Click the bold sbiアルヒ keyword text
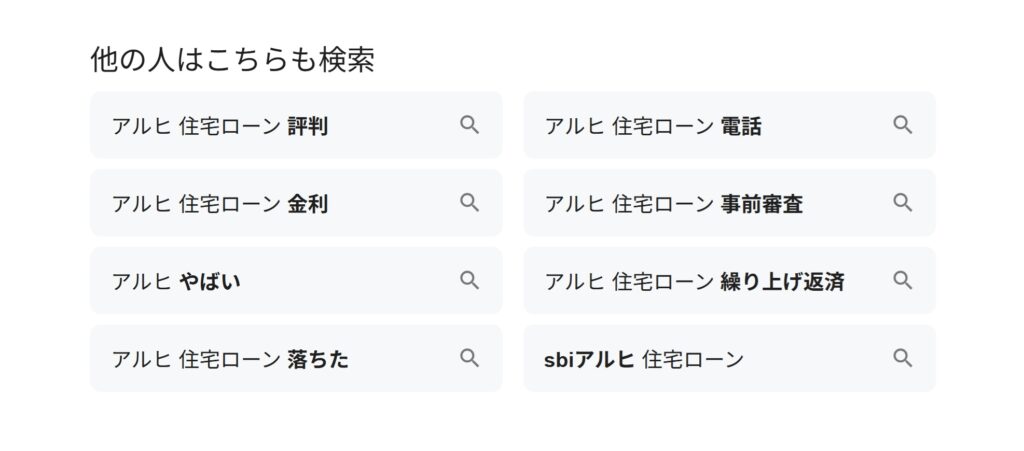1024x451 pixels. pos(589,359)
